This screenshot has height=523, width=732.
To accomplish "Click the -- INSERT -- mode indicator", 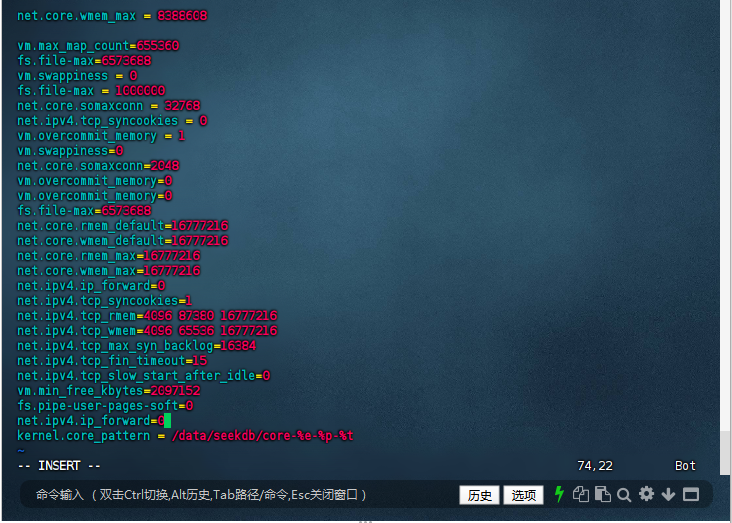I will tap(59, 466).
